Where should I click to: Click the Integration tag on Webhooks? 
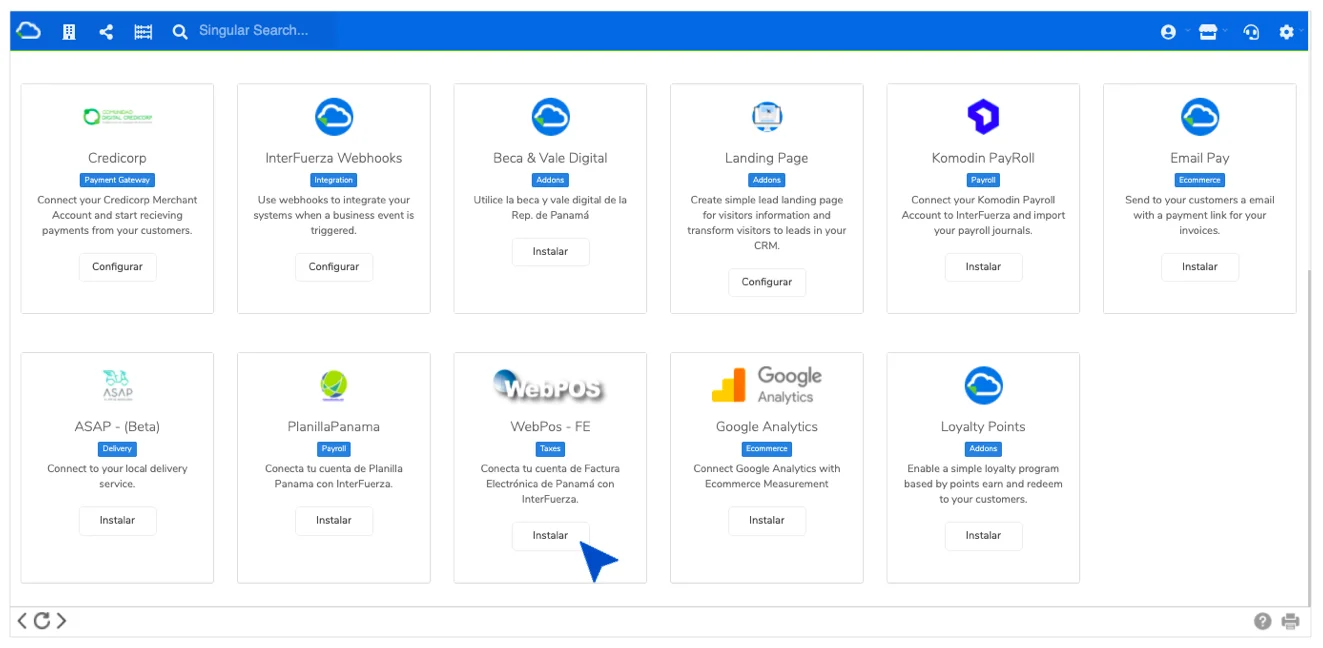(334, 180)
